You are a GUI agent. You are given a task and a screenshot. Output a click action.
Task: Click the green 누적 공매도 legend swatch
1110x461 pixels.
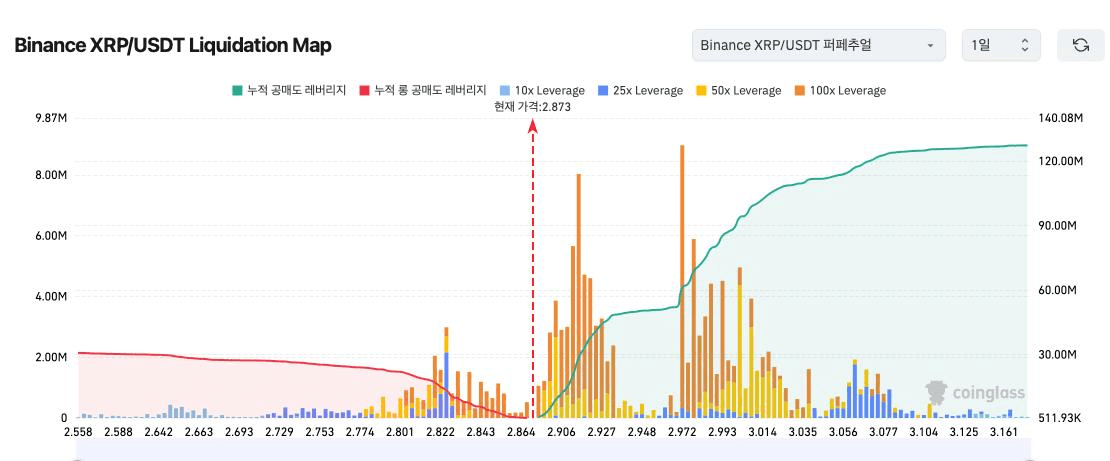coord(237,91)
